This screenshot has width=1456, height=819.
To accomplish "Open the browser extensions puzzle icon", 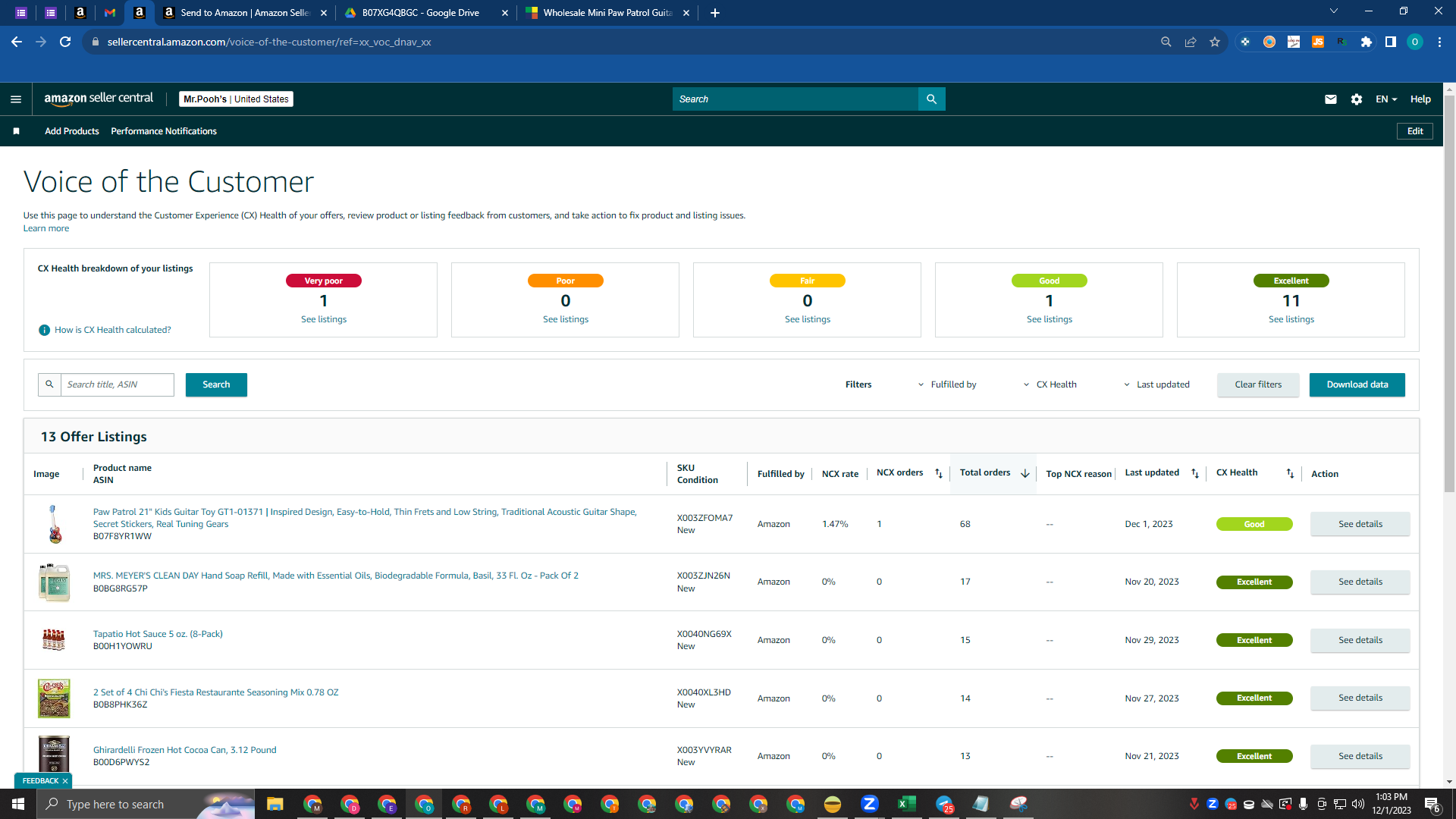I will pyautogui.click(x=1367, y=42).
